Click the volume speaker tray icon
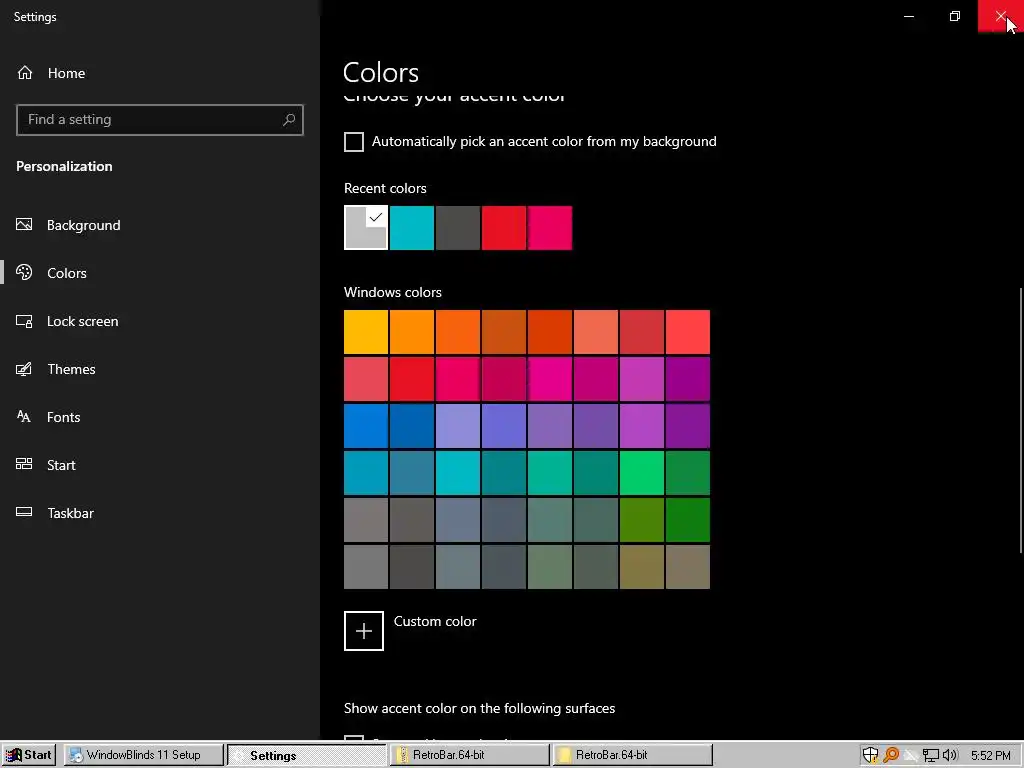The image size is (1024, 768). tap(949, 755)
